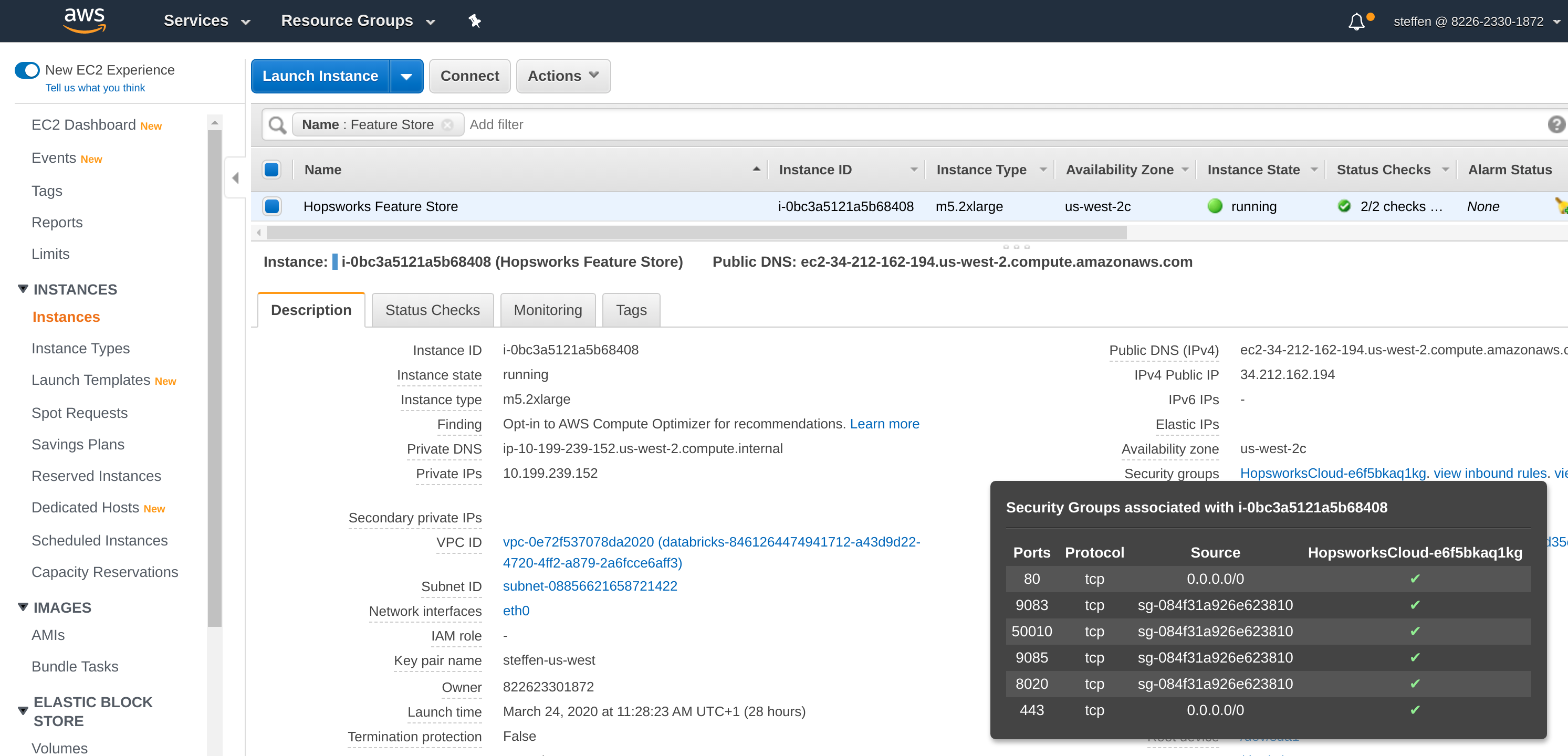
Task: Click the running instance state indicator
Action: click(1214, 206)
